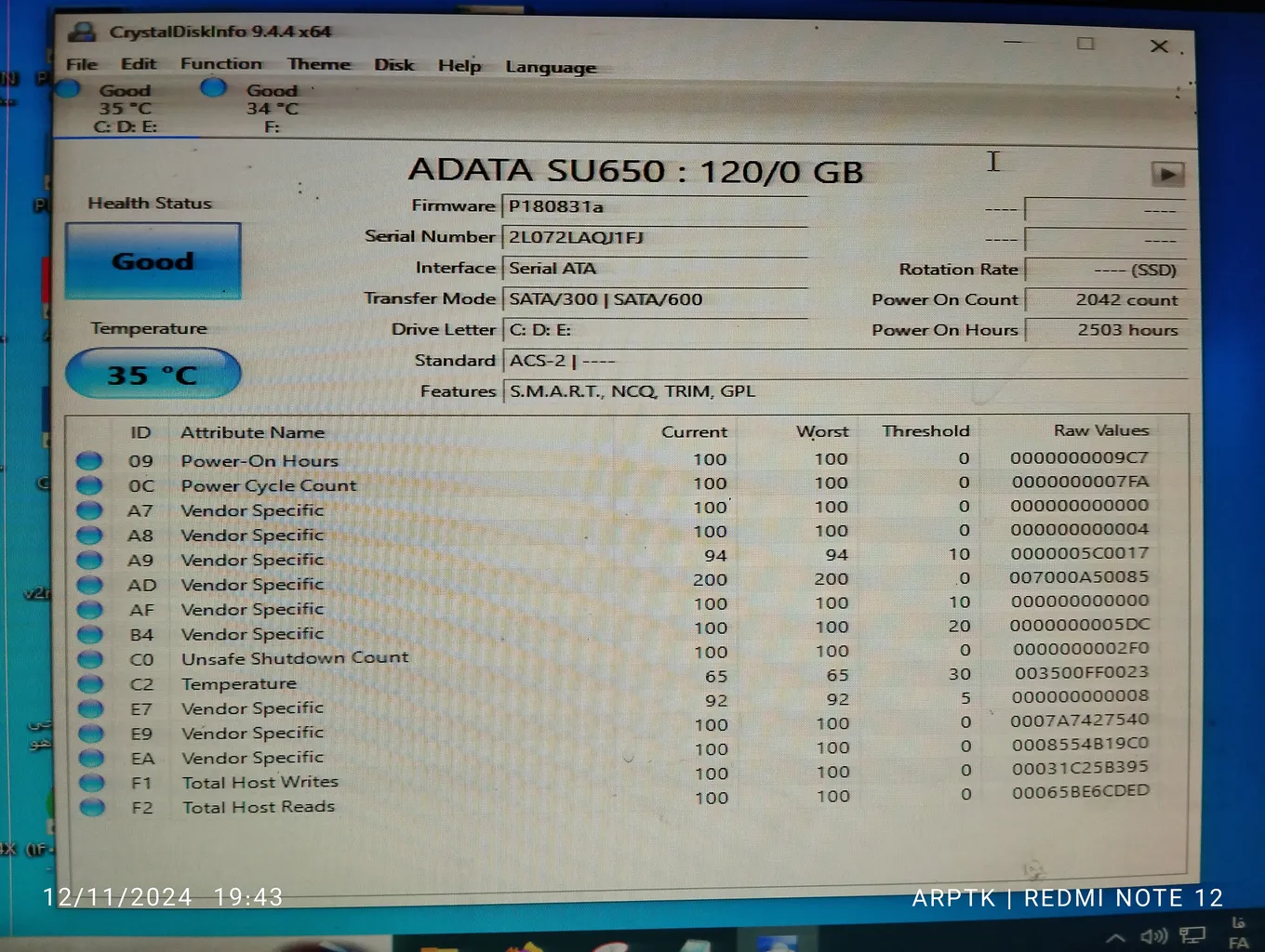Click status circle for Total Host Writes
Screen dimensions: 1265x952
pos(92,783)
